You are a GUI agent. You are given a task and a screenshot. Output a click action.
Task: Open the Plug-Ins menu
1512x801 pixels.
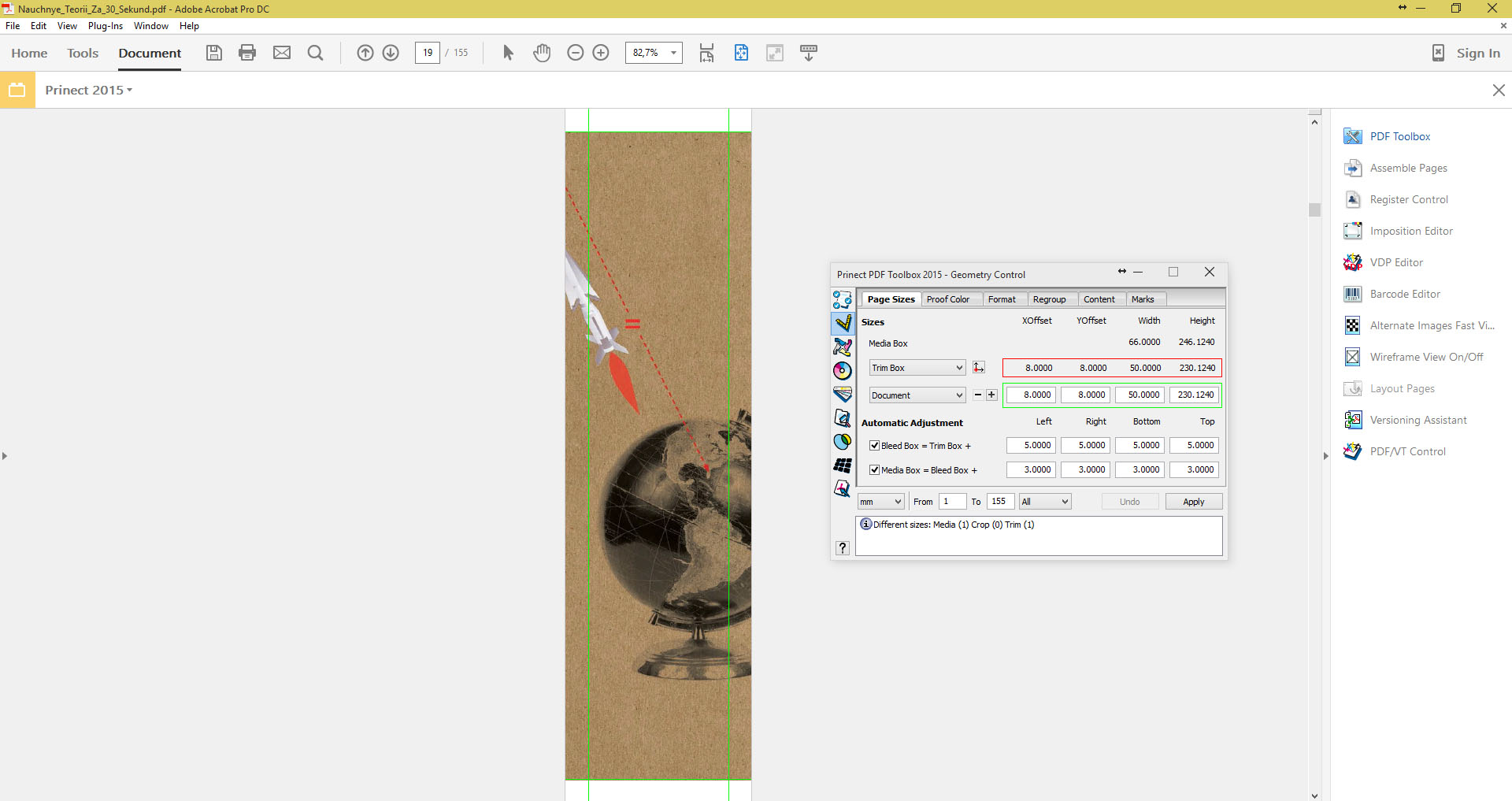point(106,26)
